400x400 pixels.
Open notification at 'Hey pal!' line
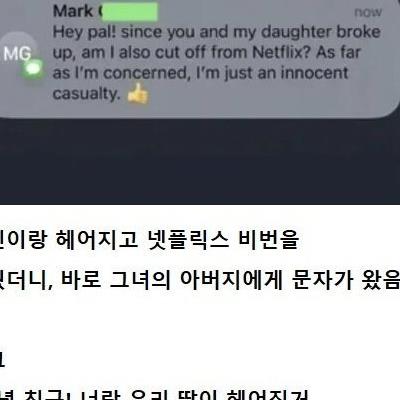[217, 32]
